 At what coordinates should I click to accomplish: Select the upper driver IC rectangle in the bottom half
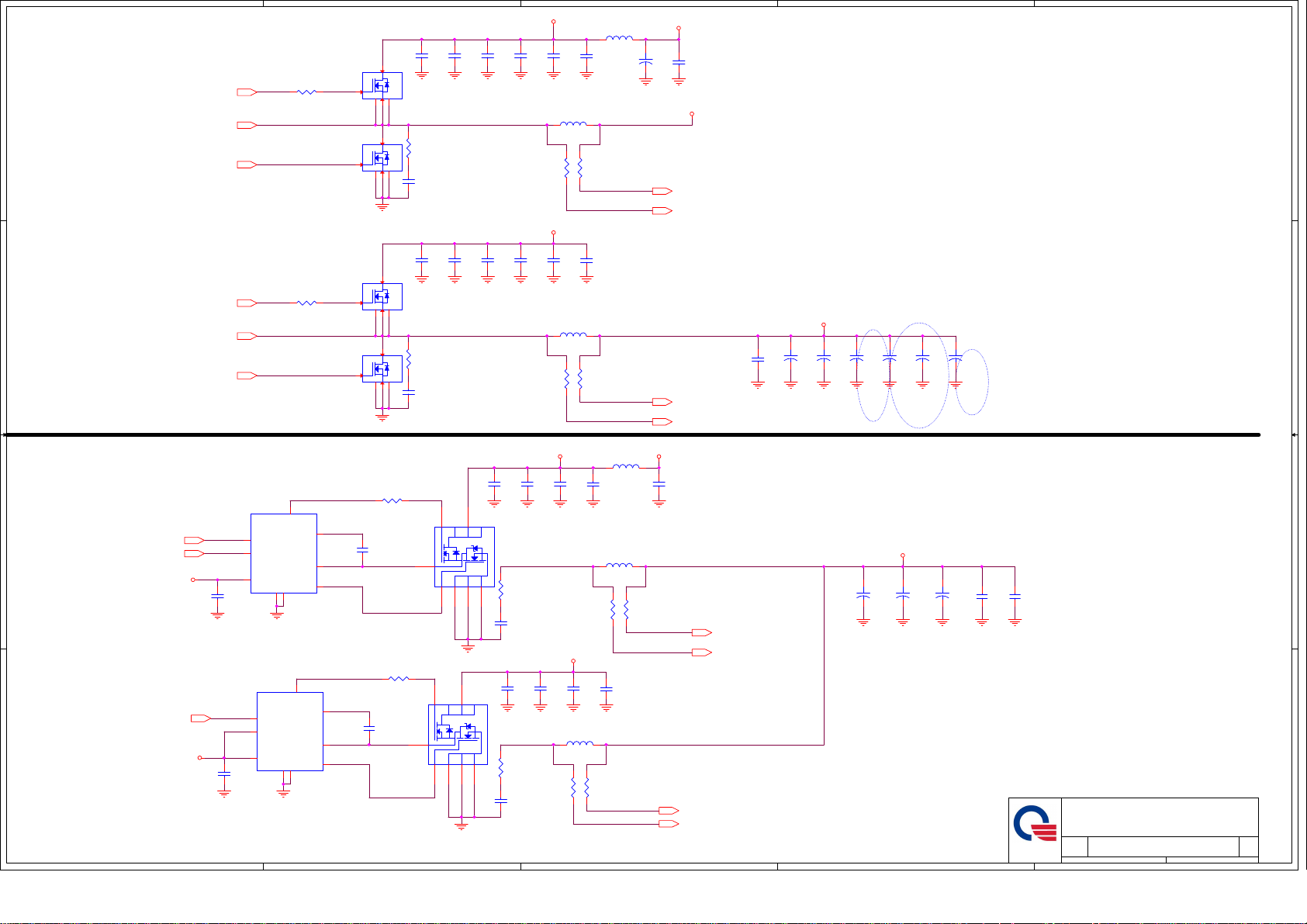pyautogui.click(x=284, y=553)
